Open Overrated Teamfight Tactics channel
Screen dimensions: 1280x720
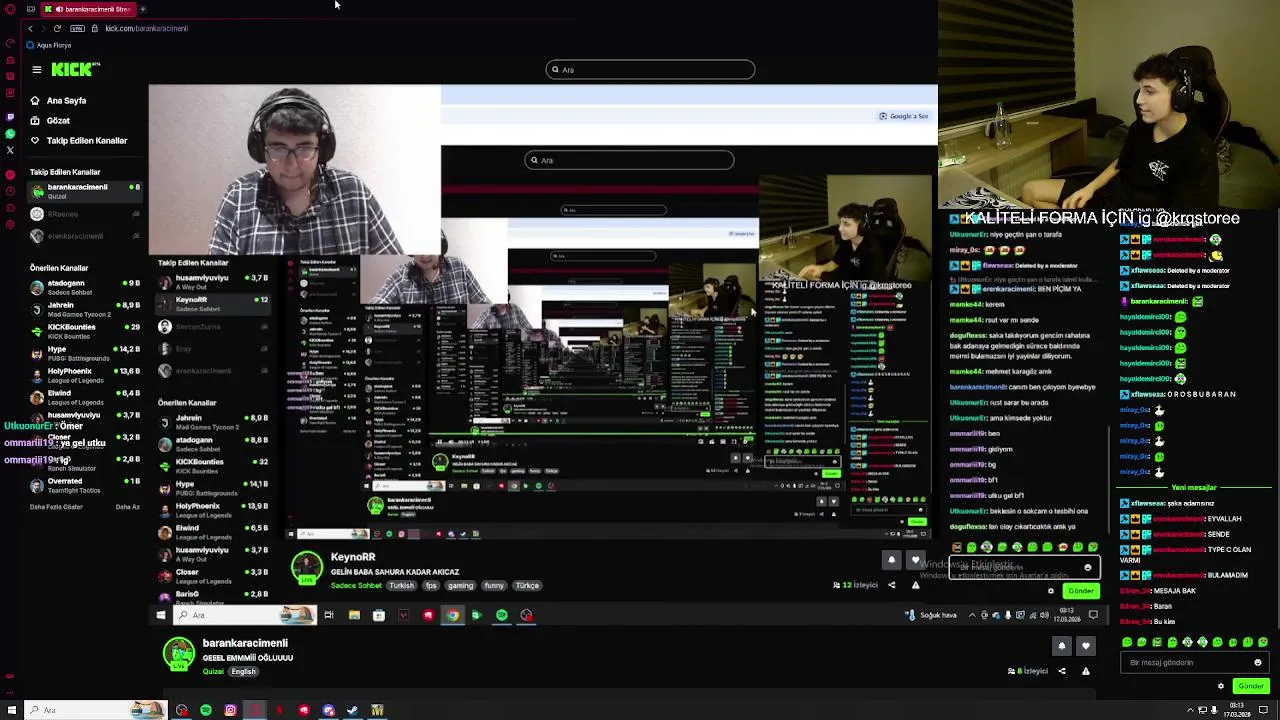85,485
